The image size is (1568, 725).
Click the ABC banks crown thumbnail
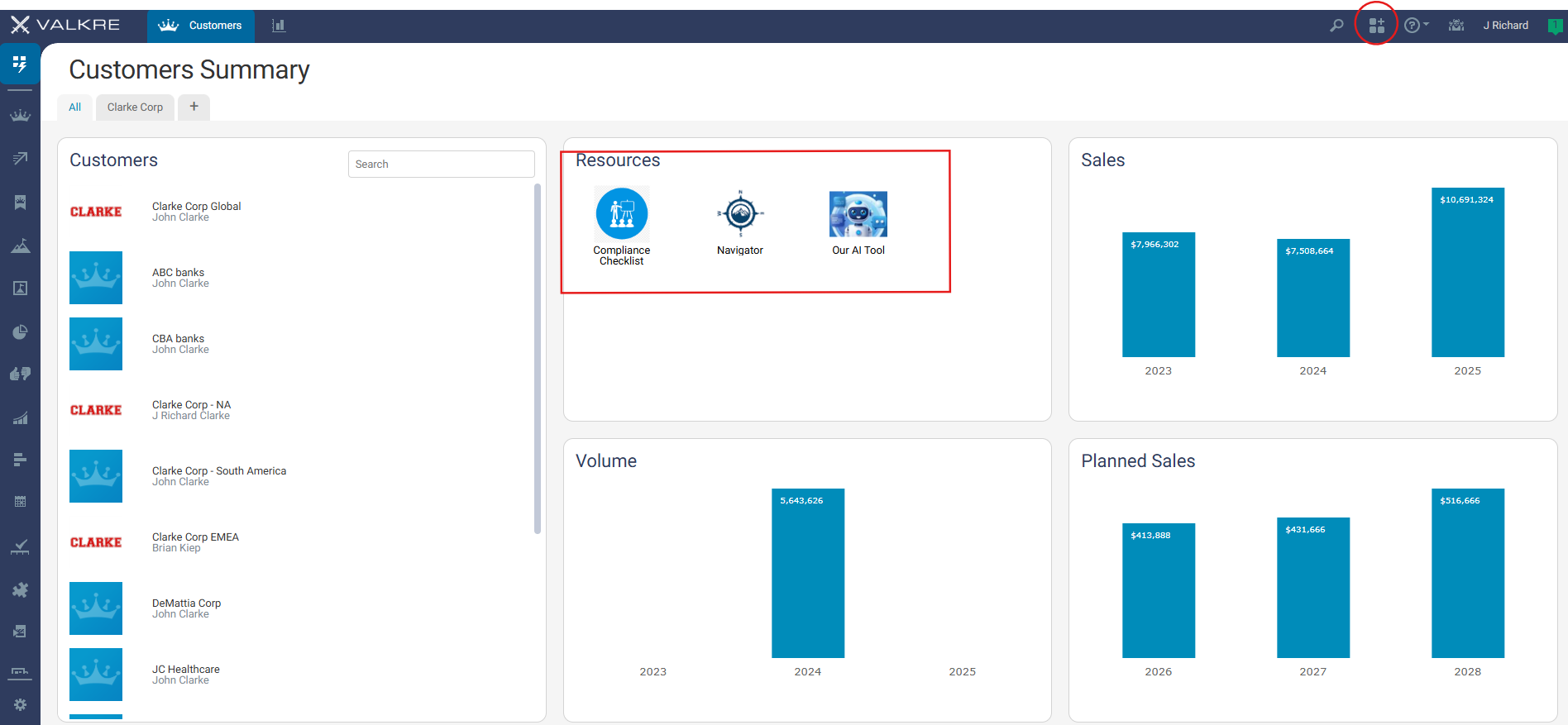click(96, 278)
